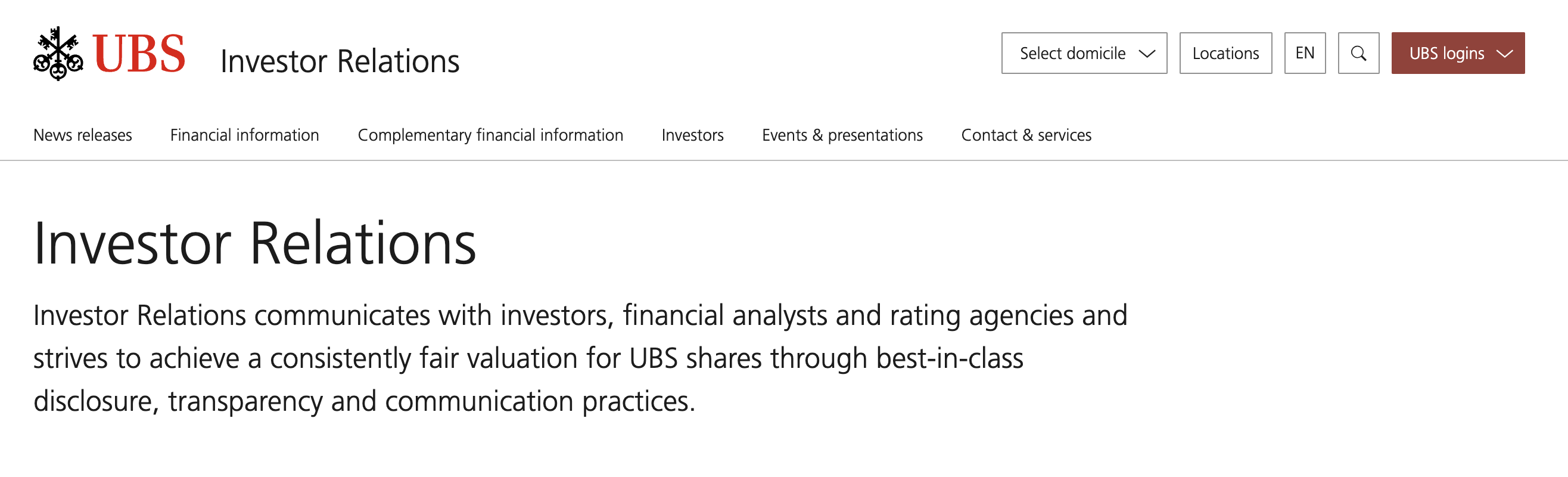Image resolution: width=1568 pixels, height=477 pixels.
Task: Open the Financial information menu
Action: click(245, 135)
